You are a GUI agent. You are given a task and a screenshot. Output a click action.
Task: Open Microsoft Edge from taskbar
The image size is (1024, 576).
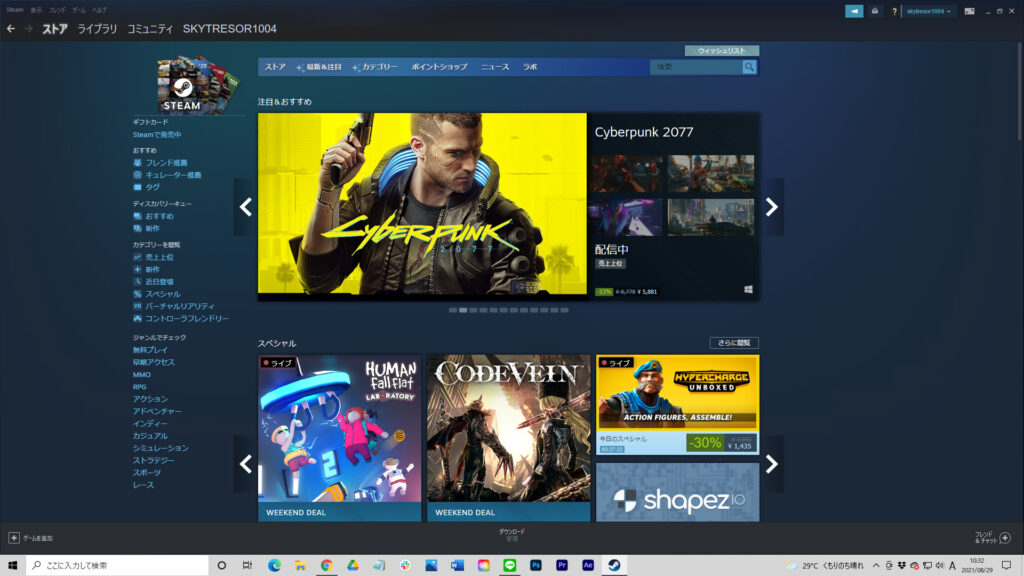click(x=274, y=565)
